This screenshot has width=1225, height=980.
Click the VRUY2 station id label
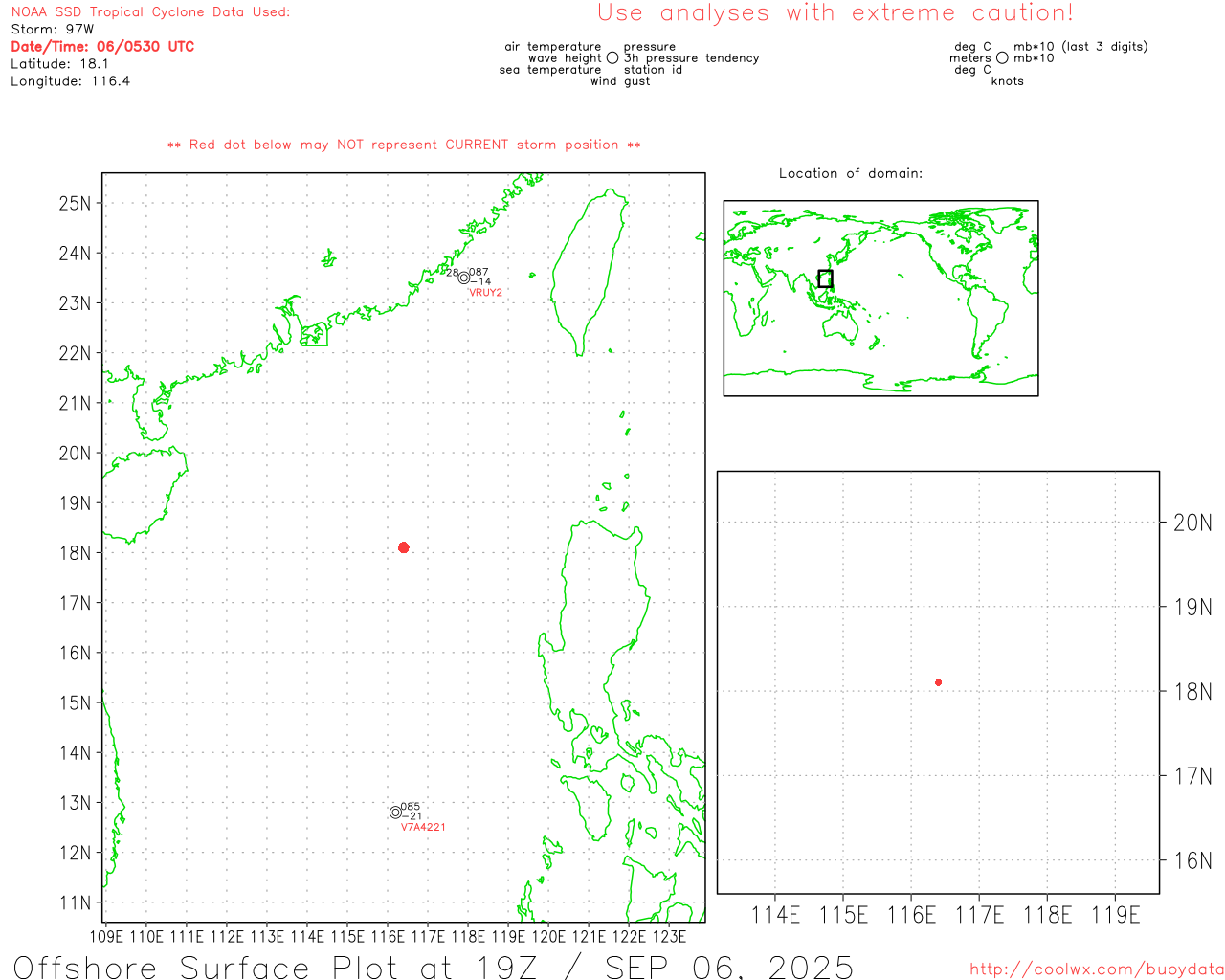(485, 293)
